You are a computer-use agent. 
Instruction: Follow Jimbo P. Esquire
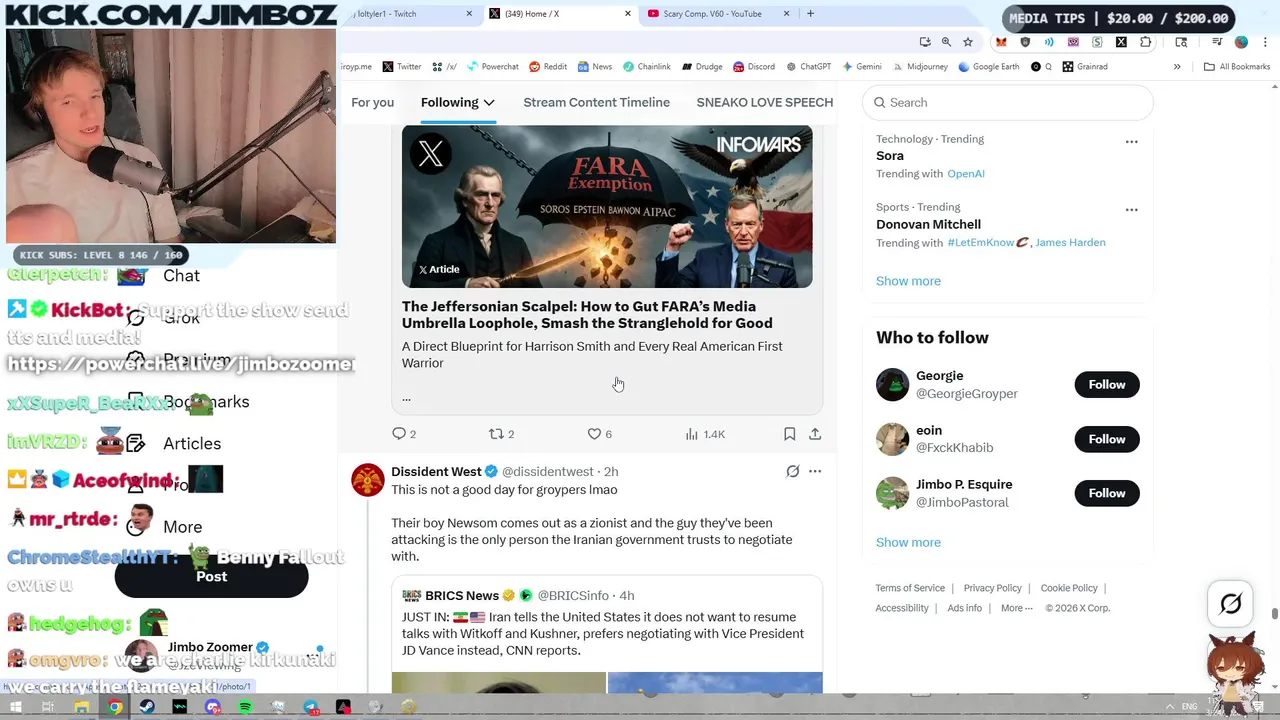(x=1107, y=493)
